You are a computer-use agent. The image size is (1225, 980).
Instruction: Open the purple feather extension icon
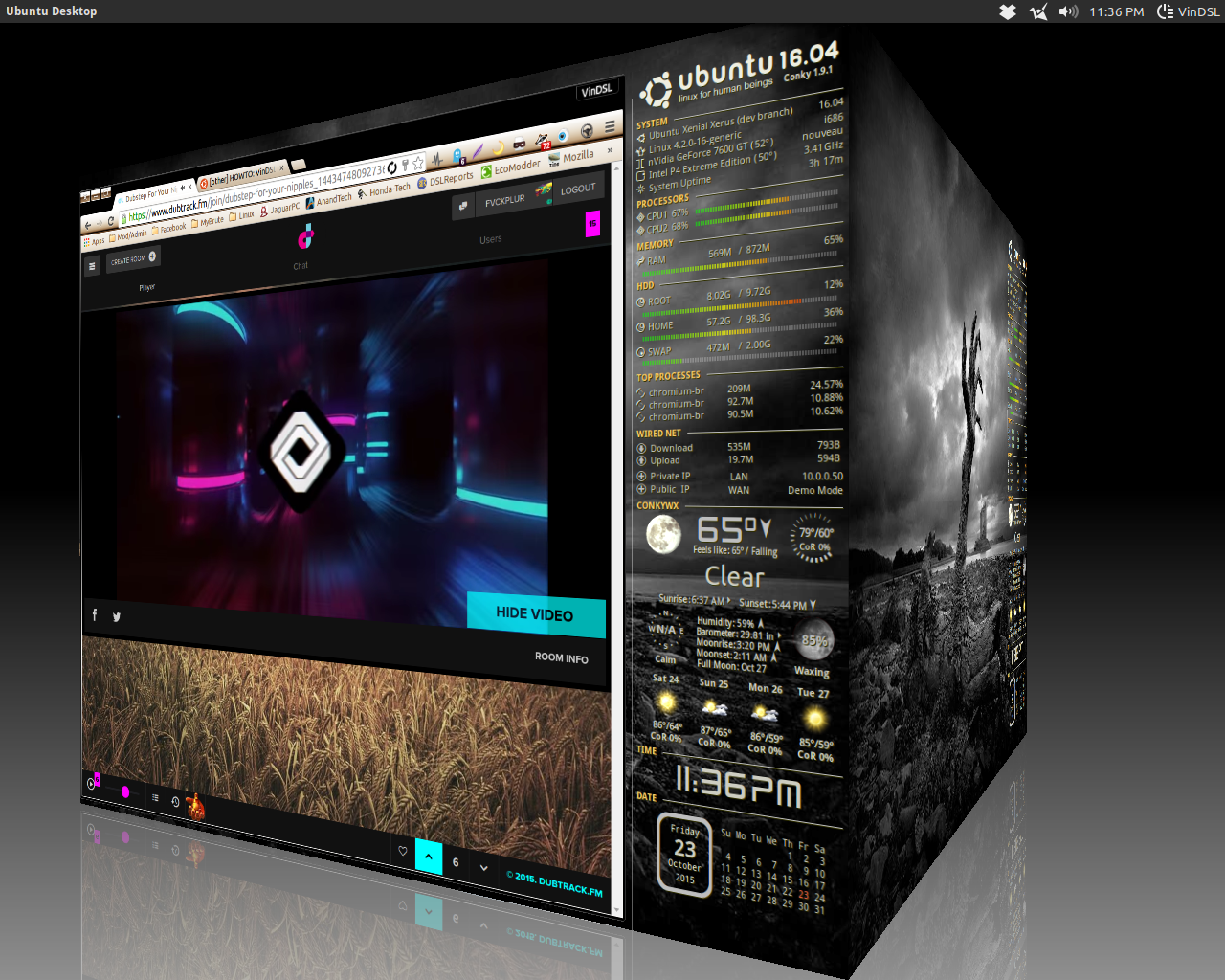tap(478, 150)
